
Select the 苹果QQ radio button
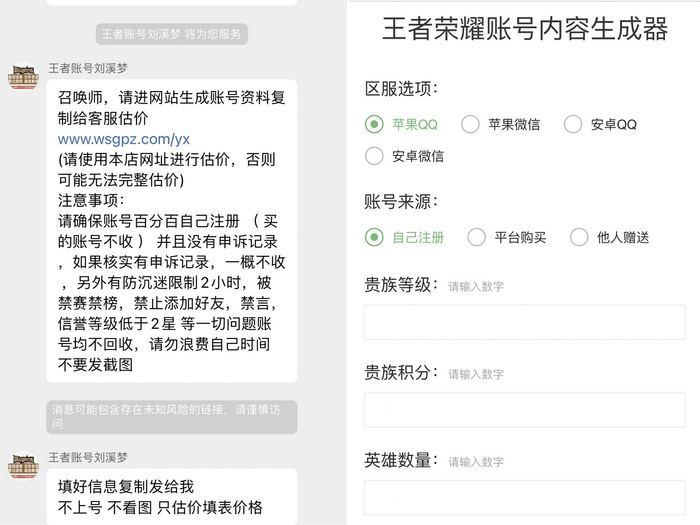374,124
